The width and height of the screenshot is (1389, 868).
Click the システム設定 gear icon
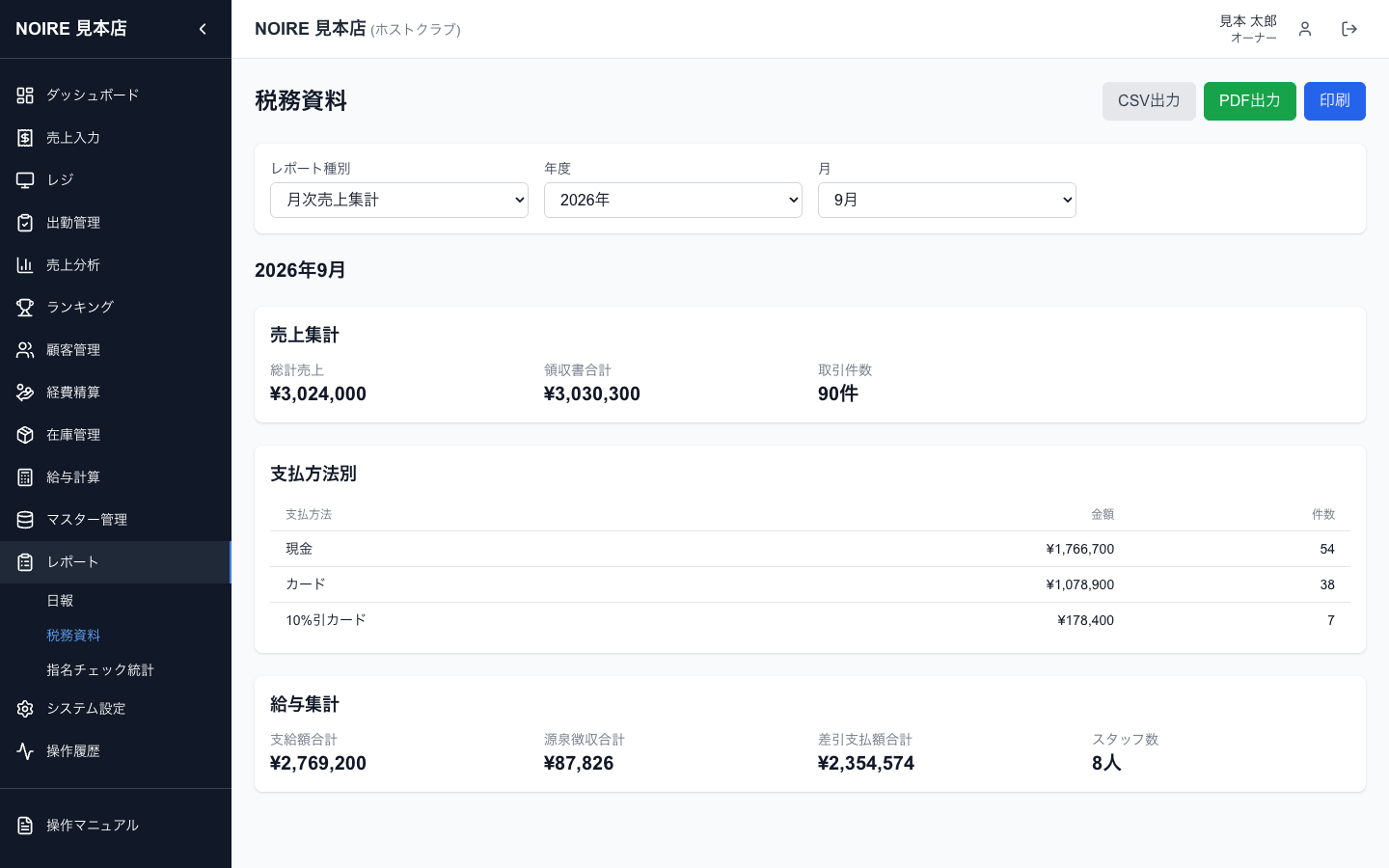coord(25,709)
